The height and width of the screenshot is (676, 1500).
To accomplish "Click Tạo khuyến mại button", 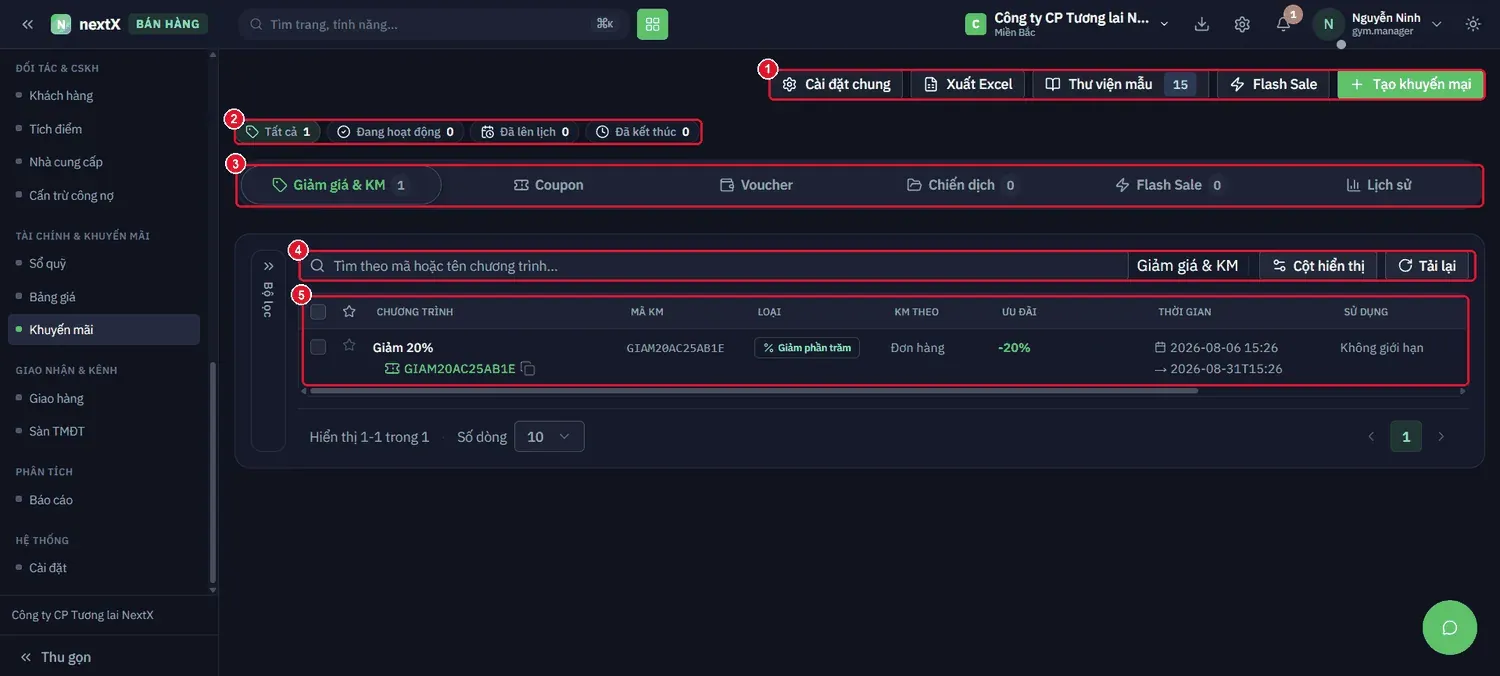I will (1410, 84).
